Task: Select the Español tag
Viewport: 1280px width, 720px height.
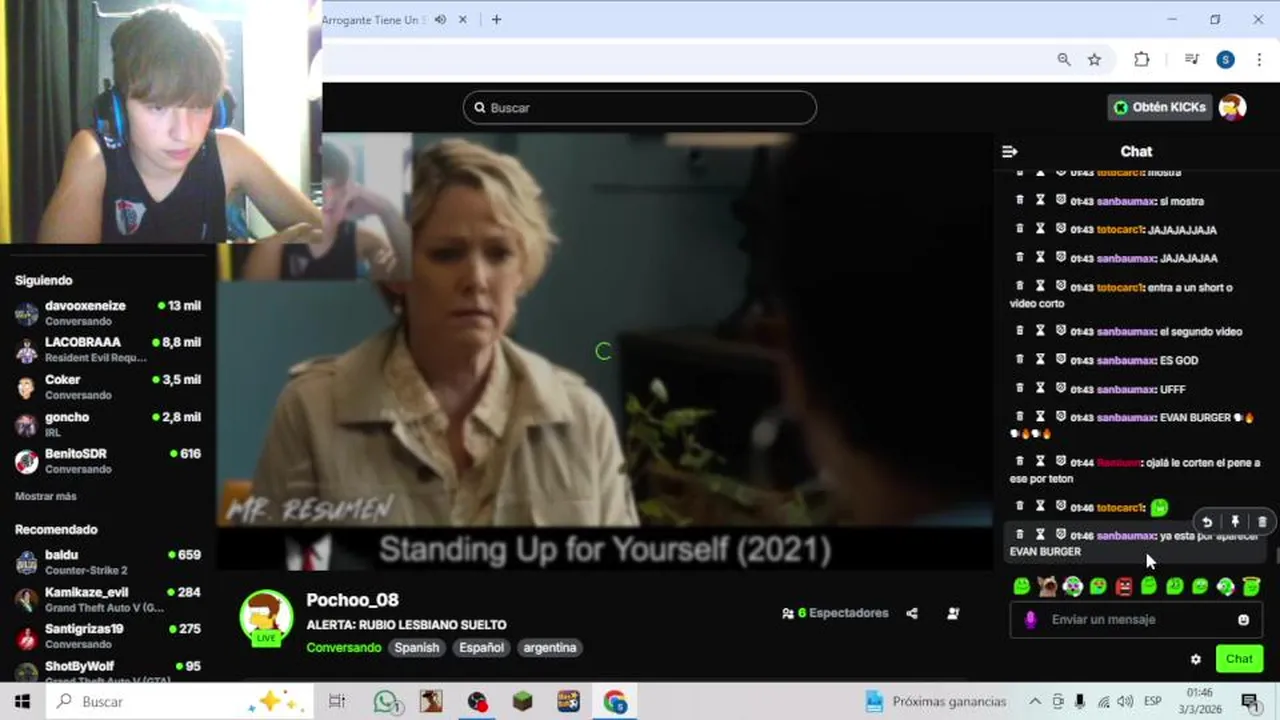Action: pos(481,647)
